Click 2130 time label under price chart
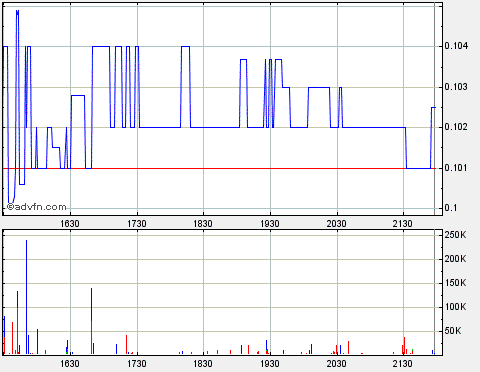The image size is (480, 372). [403, 223]
